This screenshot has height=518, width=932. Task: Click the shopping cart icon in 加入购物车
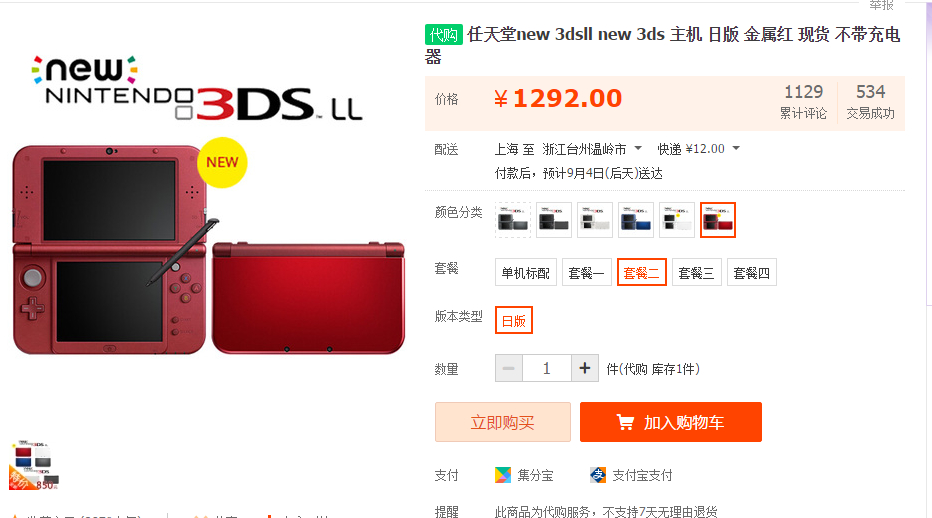pyautogui.click(x=625, y=422)
